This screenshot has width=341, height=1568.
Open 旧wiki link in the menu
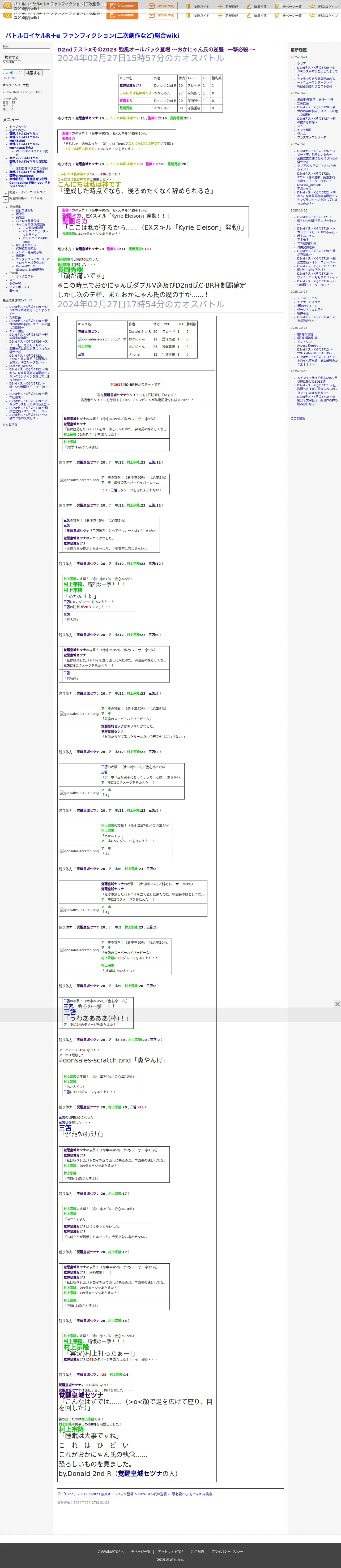pos(13,290)
